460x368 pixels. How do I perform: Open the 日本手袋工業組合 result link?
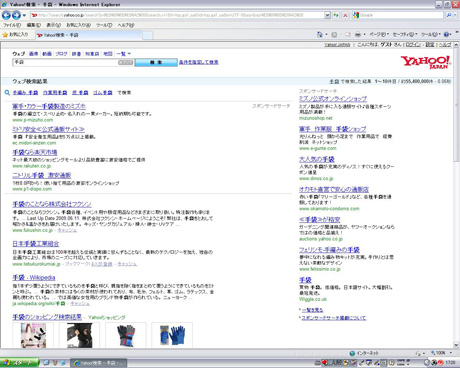(x=36, y=244)
